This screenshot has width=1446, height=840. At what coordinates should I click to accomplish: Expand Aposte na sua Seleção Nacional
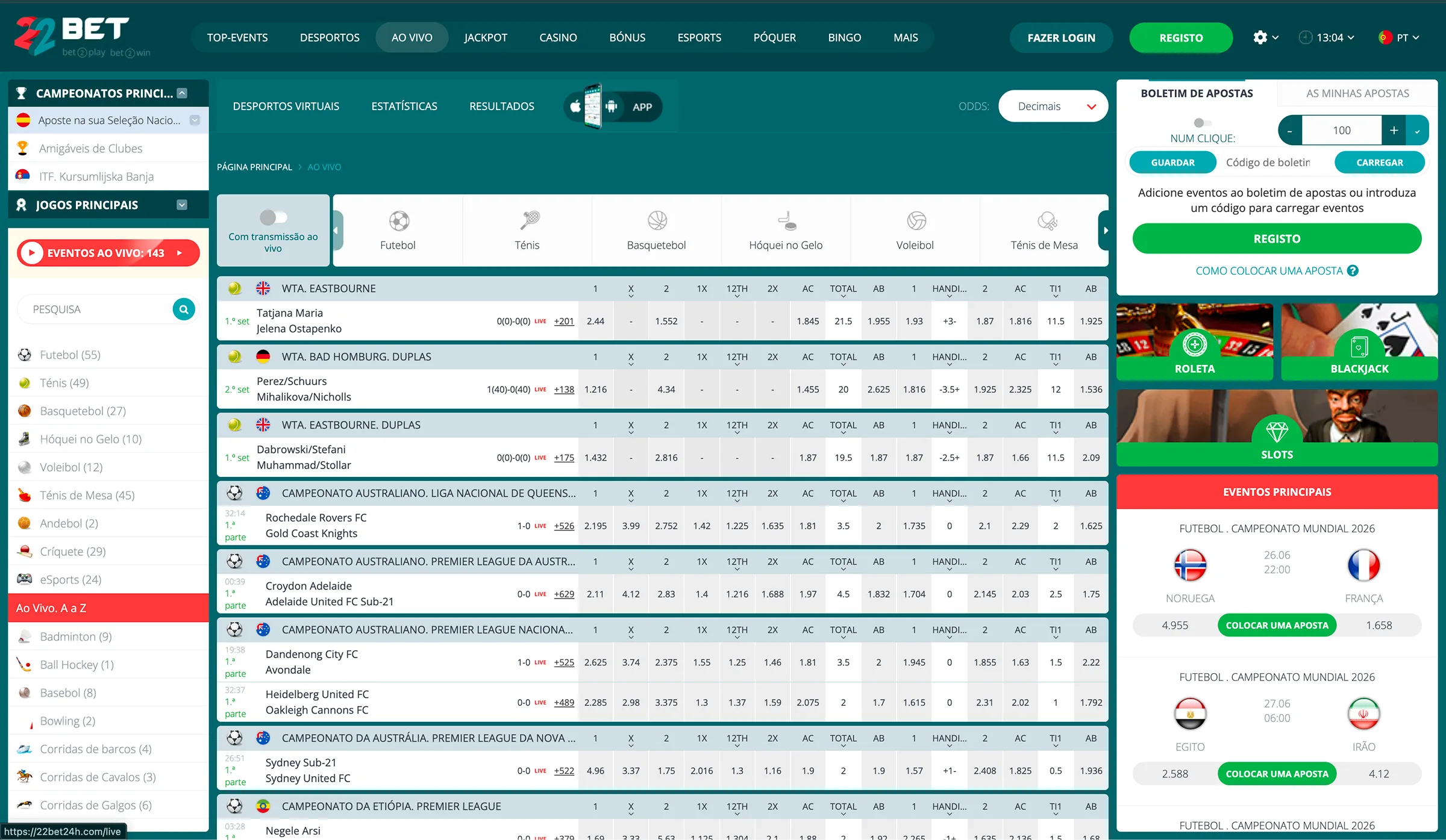point(195,120)
